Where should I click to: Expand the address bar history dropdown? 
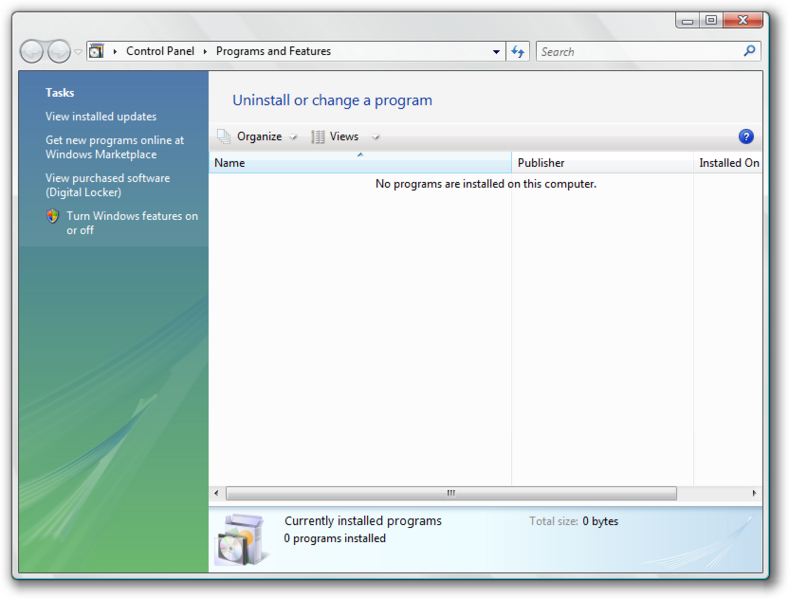point(496,51)
